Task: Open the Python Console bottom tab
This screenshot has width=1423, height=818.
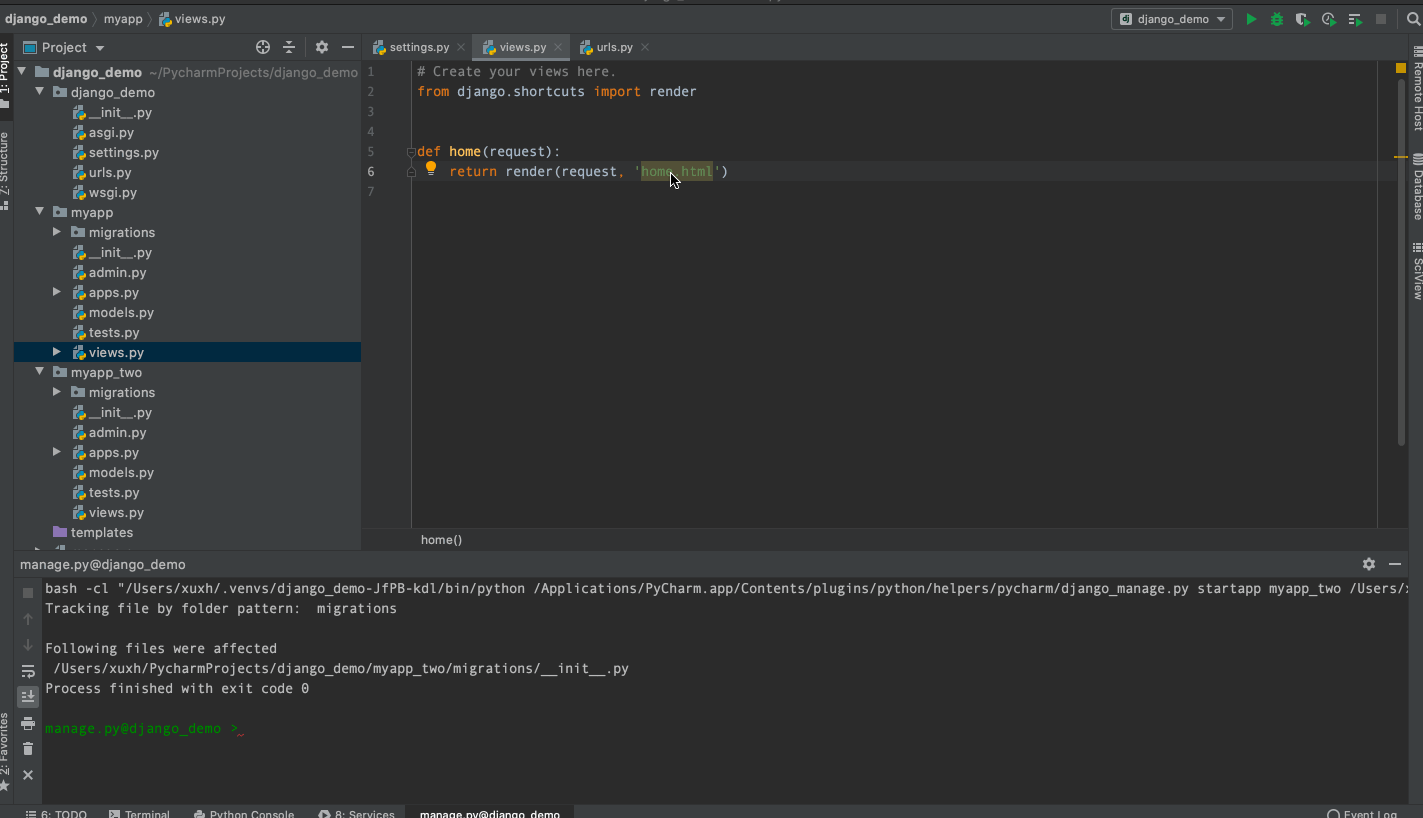Action: pyautogui.click(x=244, y=814)
